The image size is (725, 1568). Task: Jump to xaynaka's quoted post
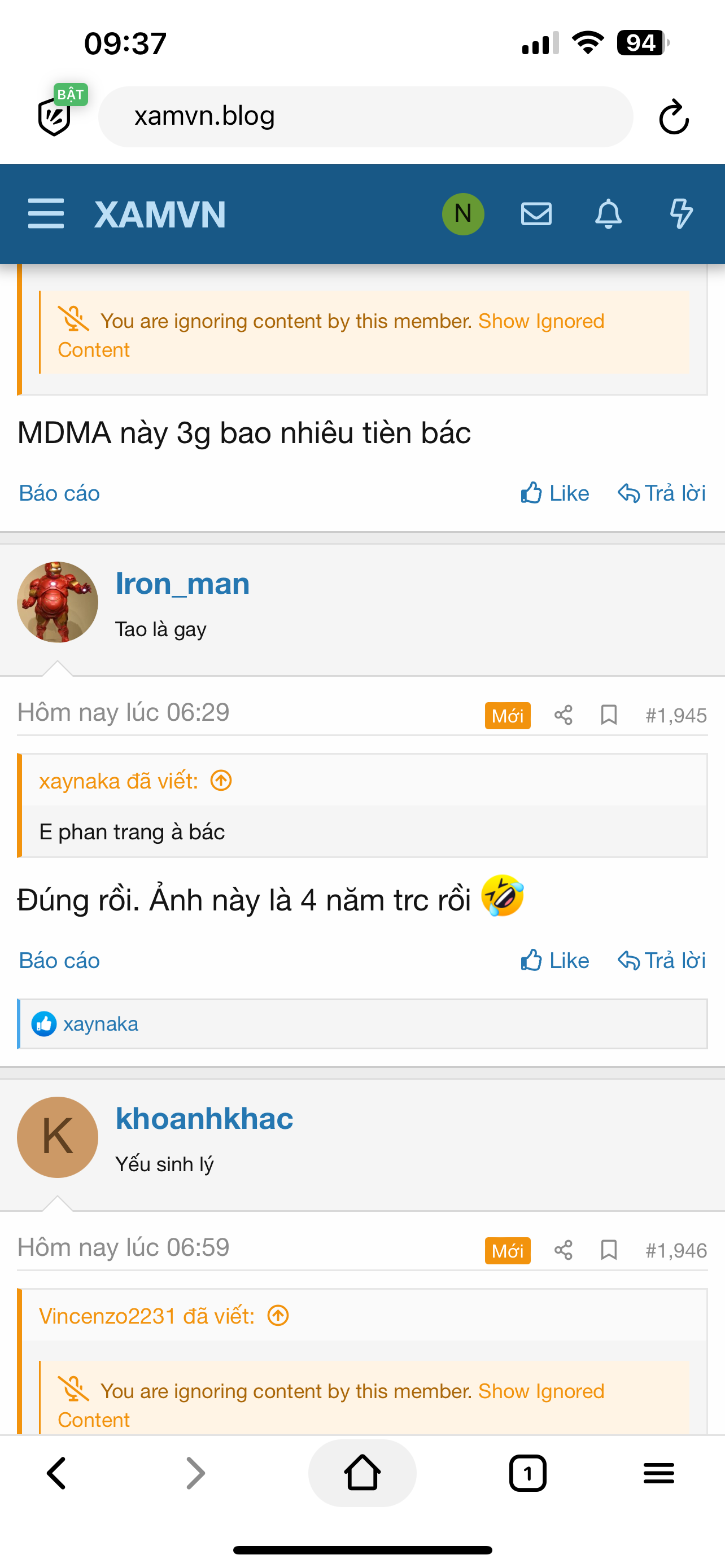click(221, 781)
